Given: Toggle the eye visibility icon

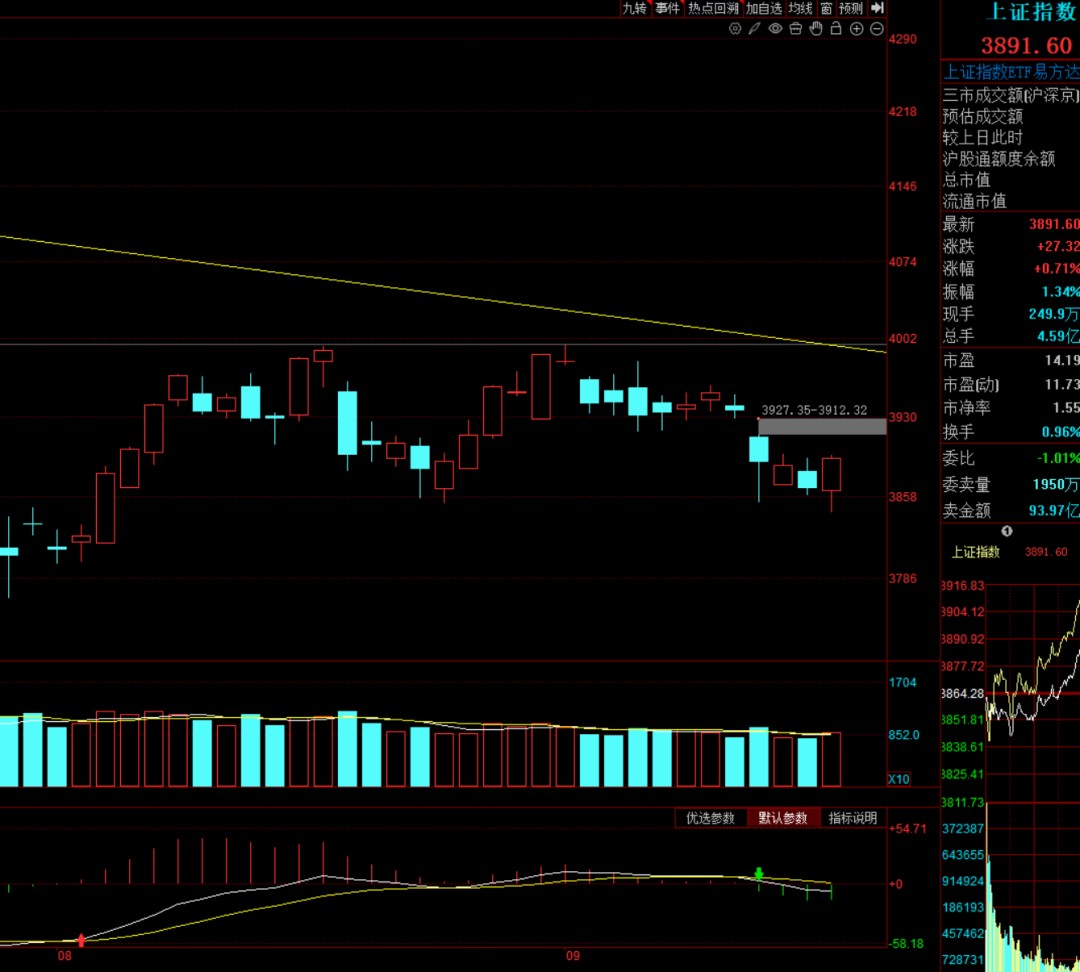Looking at the screenshot, I should point(775,29).
